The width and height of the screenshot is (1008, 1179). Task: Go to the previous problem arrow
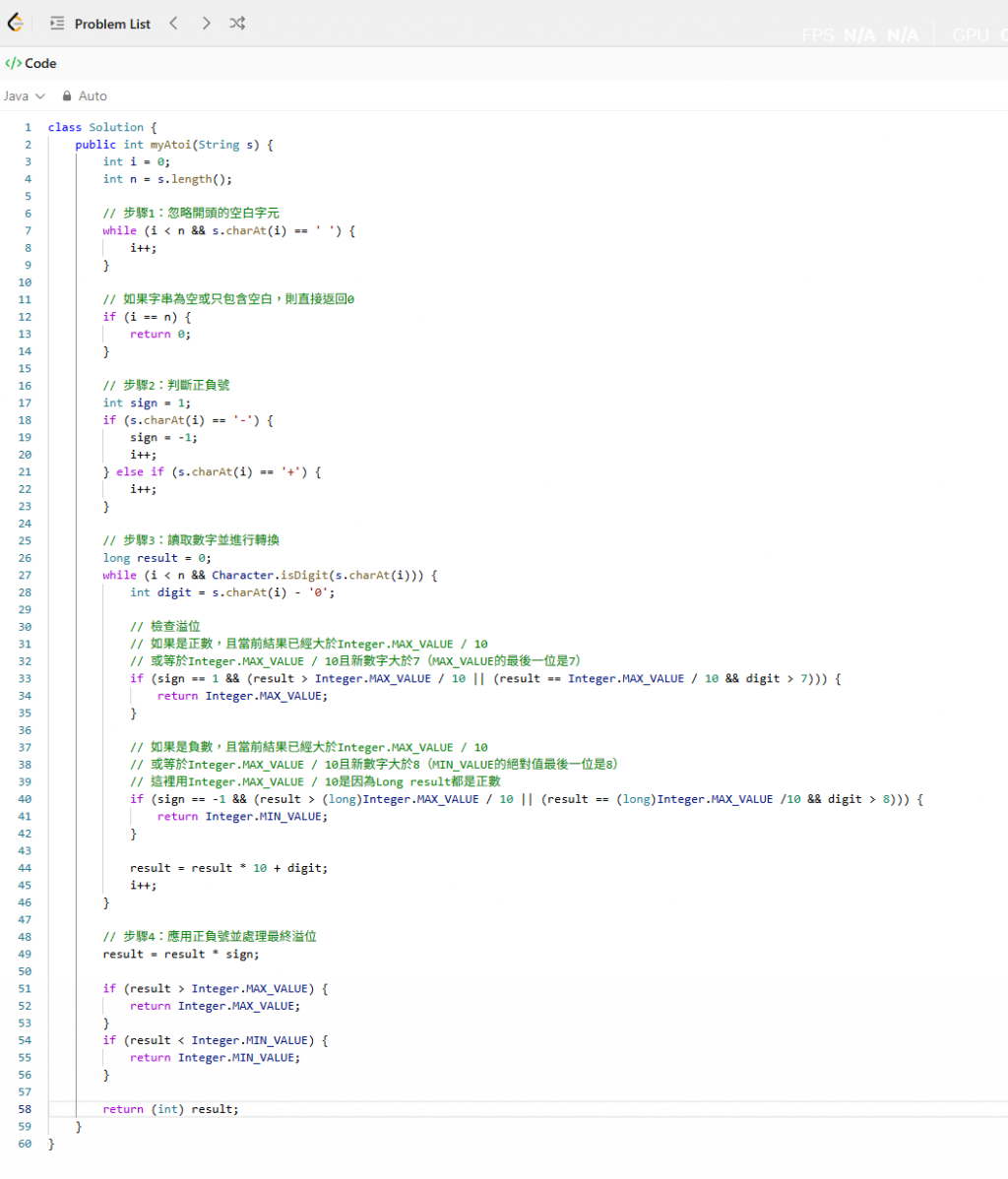tap(174, 24)
